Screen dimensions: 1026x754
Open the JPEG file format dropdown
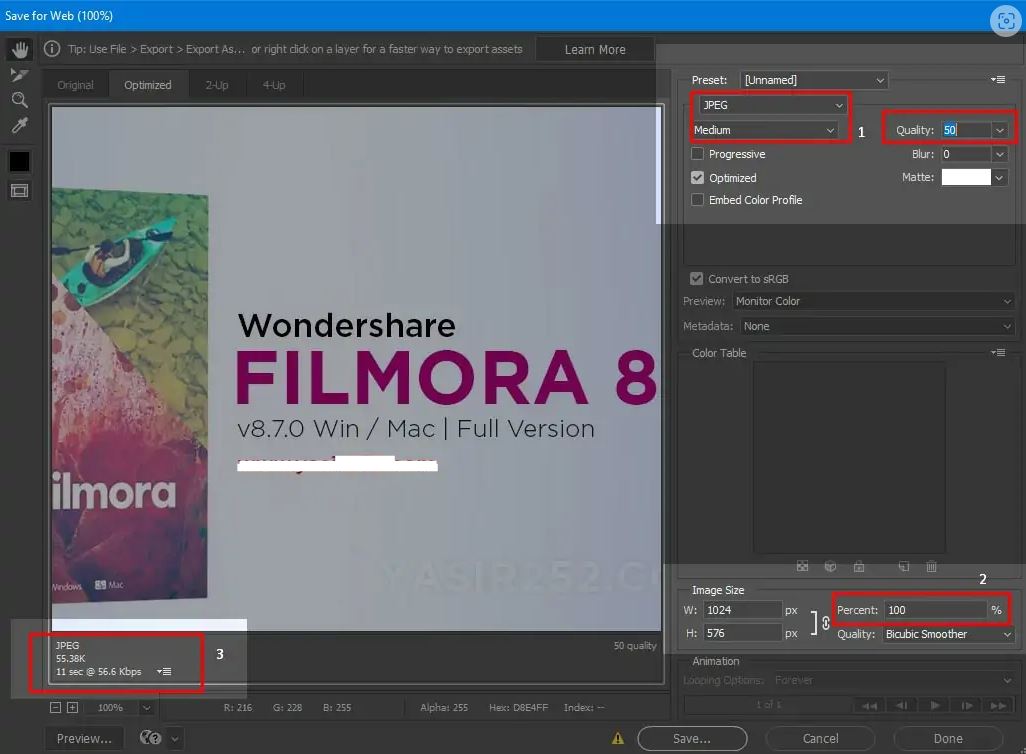(772, 105)
